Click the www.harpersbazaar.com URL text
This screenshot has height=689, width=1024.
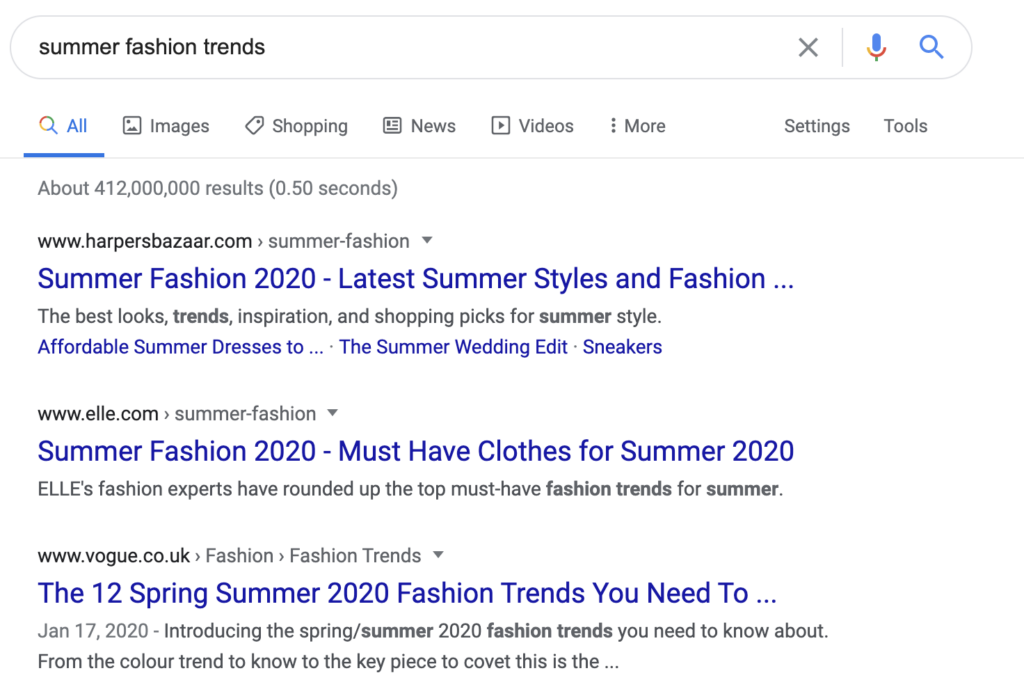tap(145, 241)
